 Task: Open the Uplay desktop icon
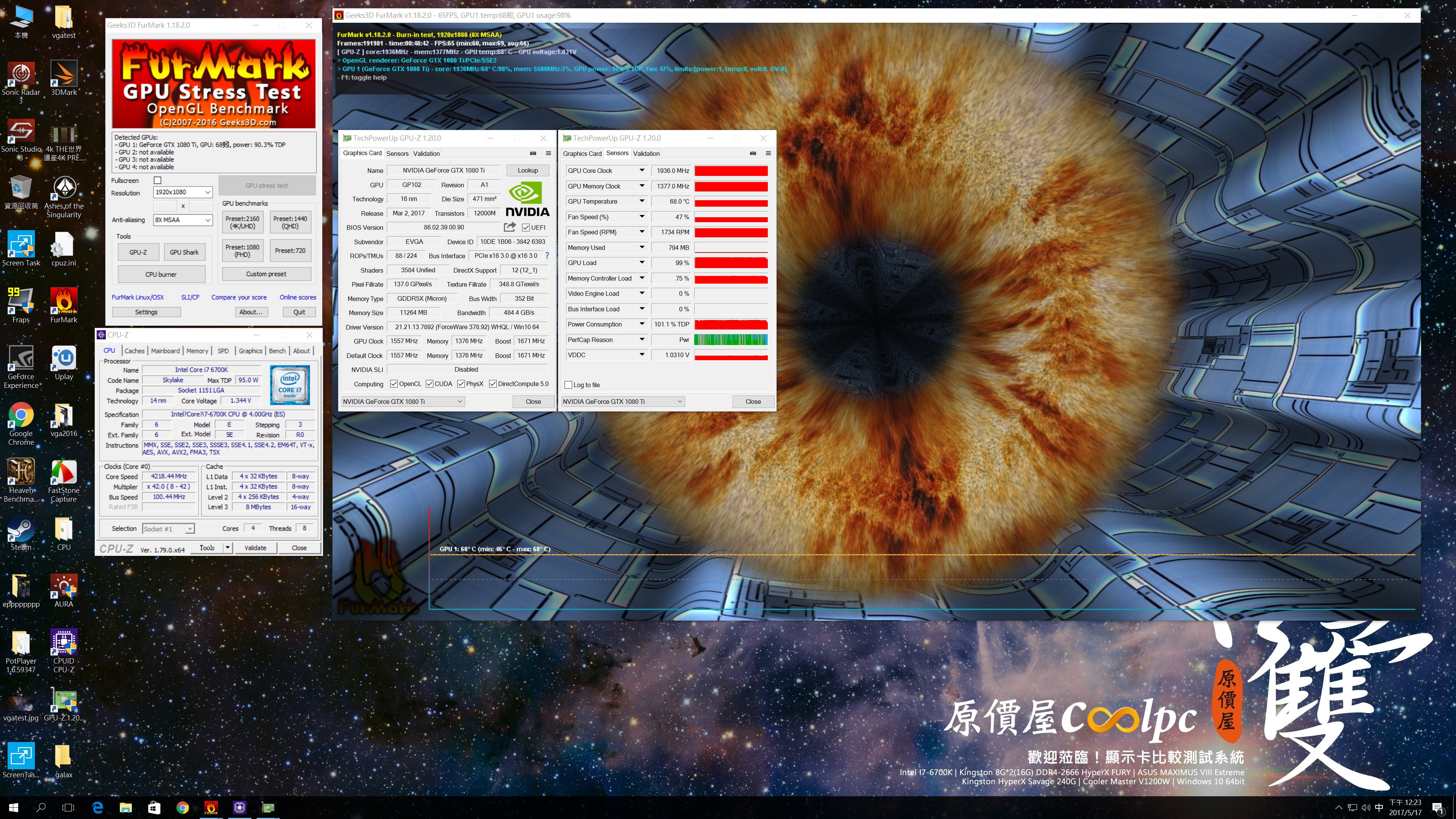coord(64,363)
